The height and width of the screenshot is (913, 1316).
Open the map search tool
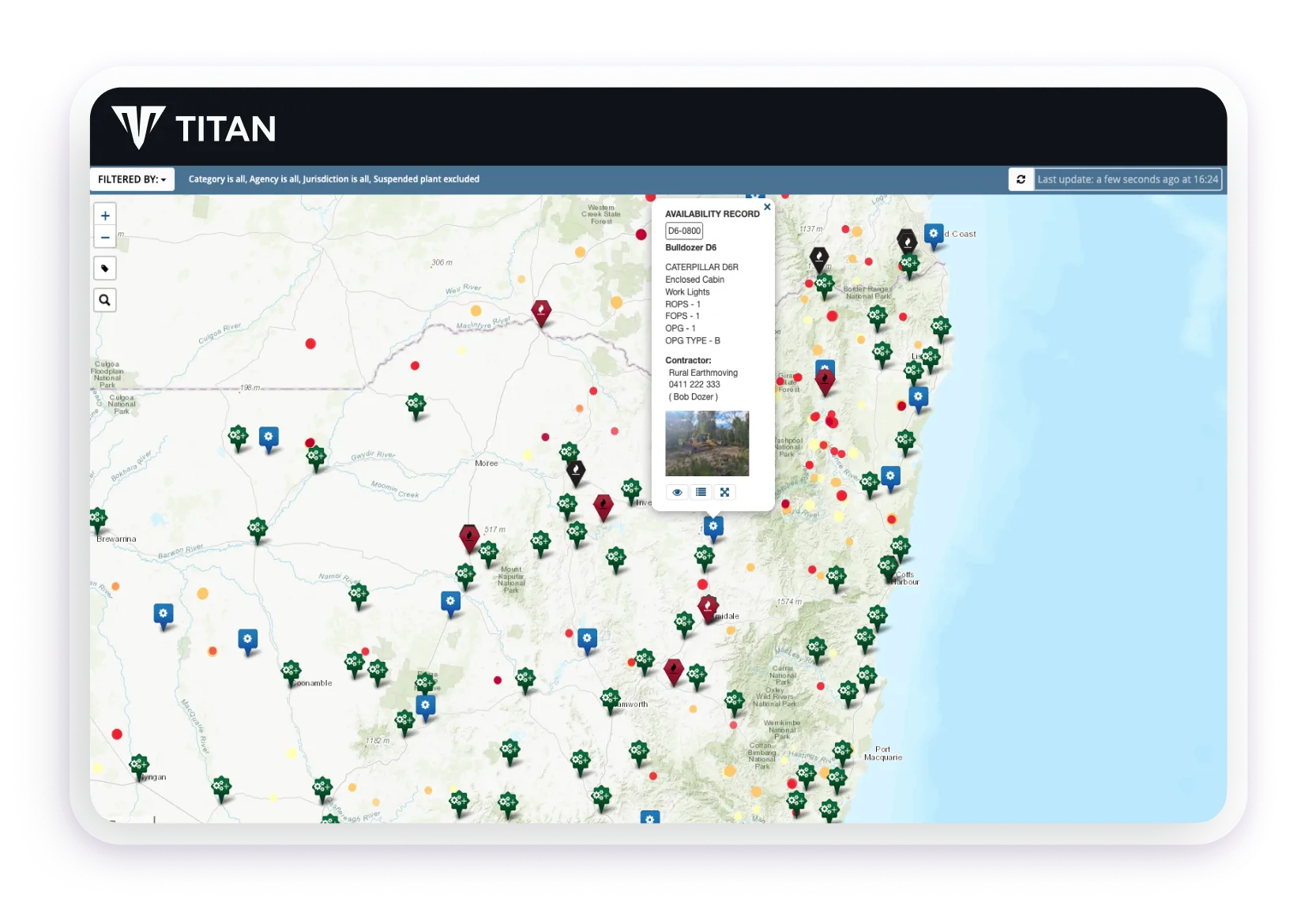105,300
